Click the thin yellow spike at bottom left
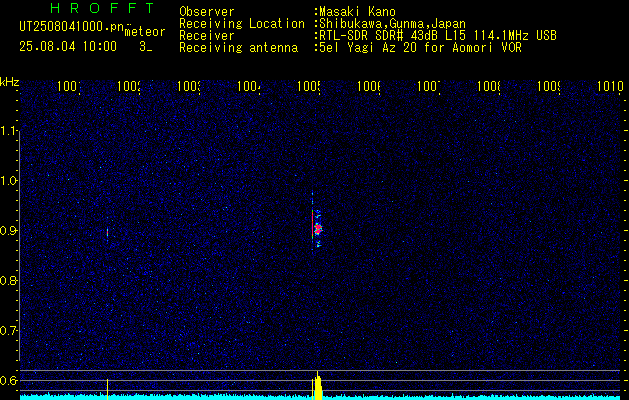The width and height of the screenshot is (629, 400). pos(108,389)
